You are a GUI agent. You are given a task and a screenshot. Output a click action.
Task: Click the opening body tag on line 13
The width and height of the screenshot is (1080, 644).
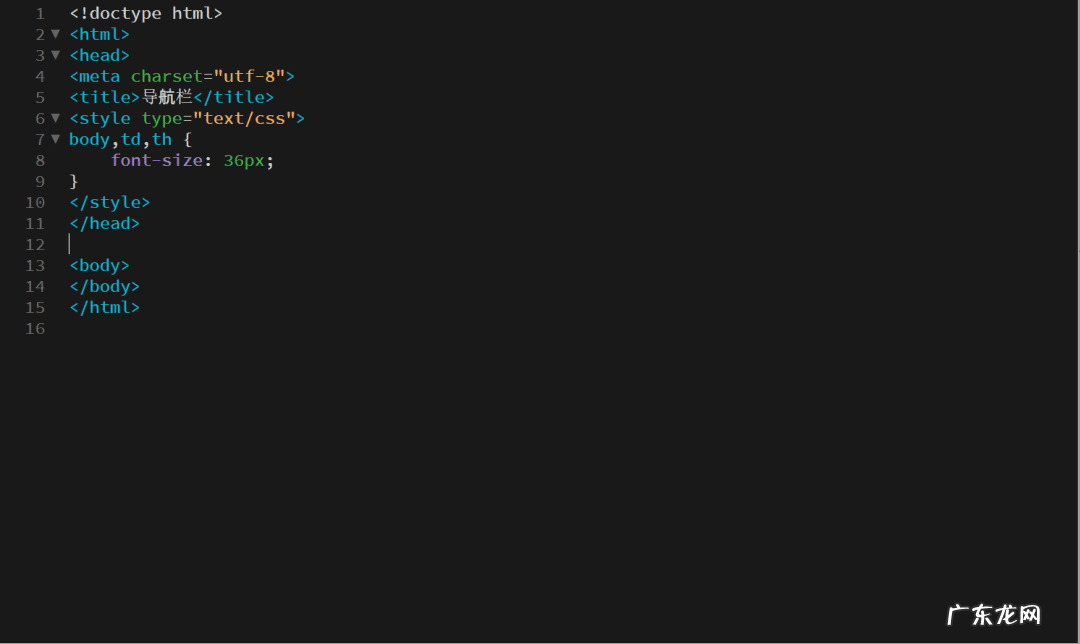(100, 265)
